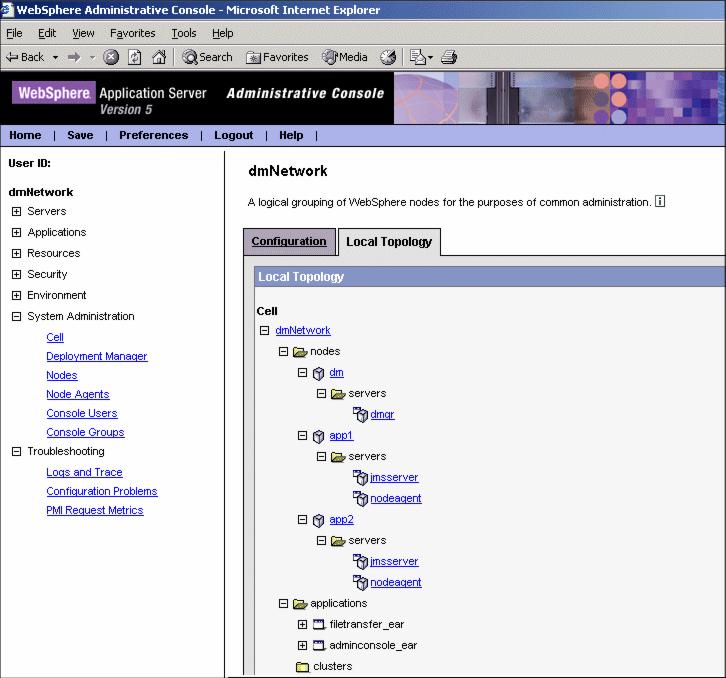The height and width of the screenshot is (678, 726).
Task: Click the information icon after the cell description
Action: tap(660, 201)
